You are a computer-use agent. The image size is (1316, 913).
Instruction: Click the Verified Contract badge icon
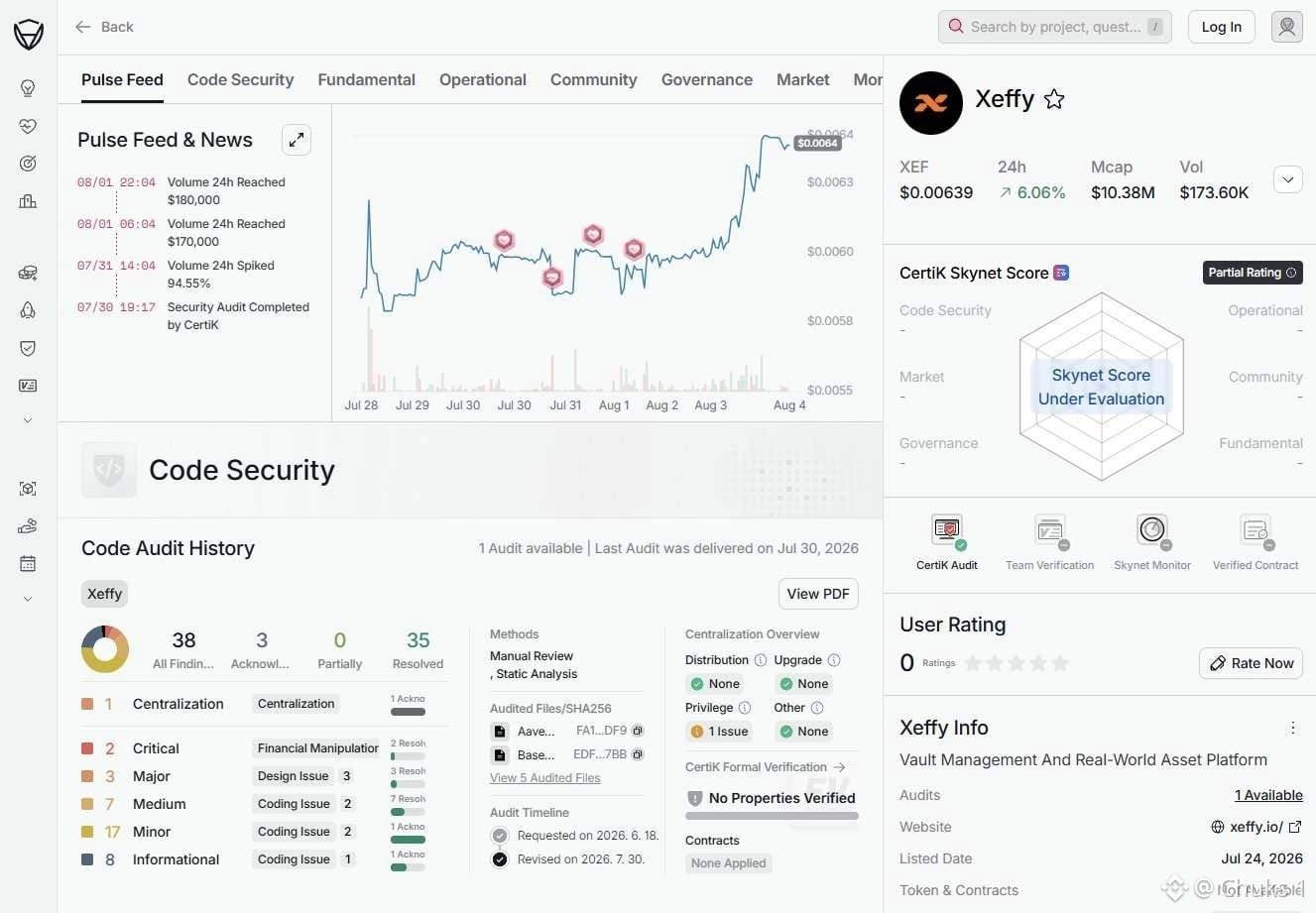click(1256, 531)
